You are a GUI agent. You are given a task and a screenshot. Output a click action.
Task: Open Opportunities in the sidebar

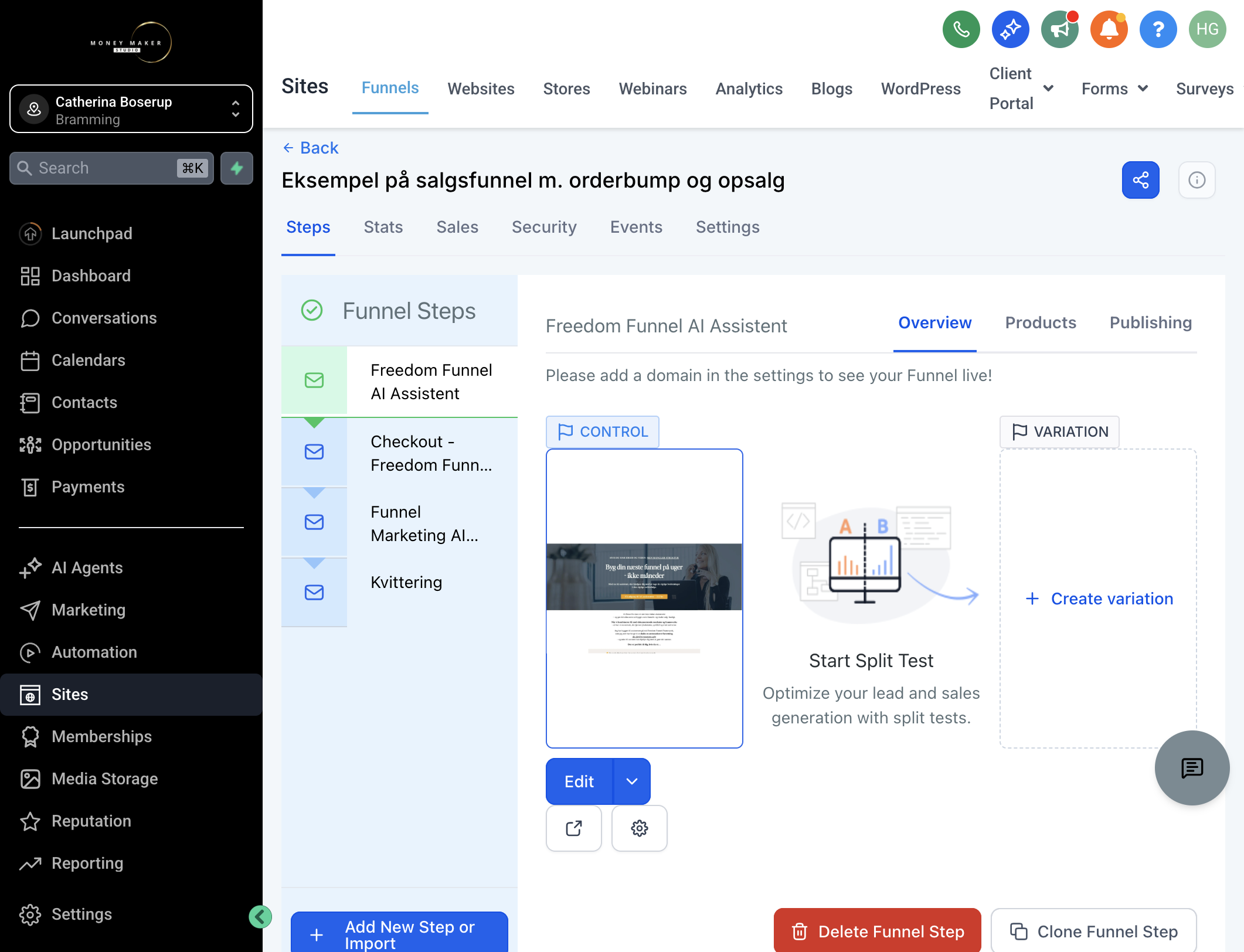pyautogui.click(x=131, y=444)
